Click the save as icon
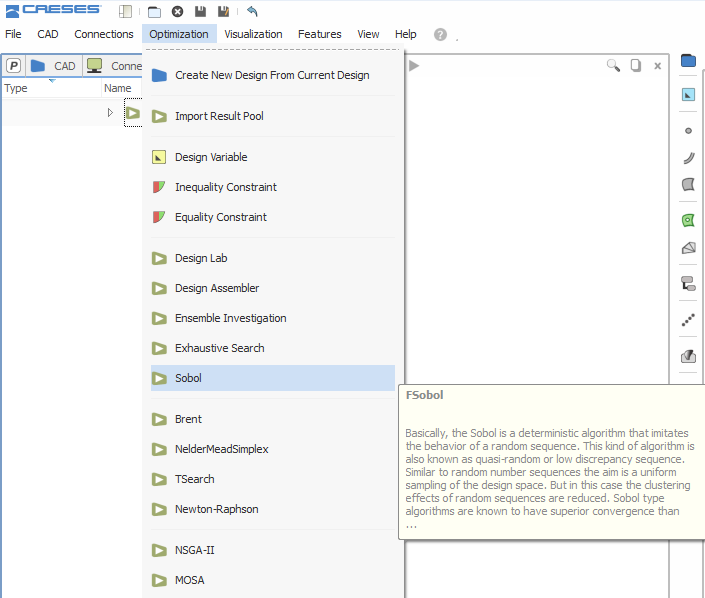705x598 pixels. point(223,11)
